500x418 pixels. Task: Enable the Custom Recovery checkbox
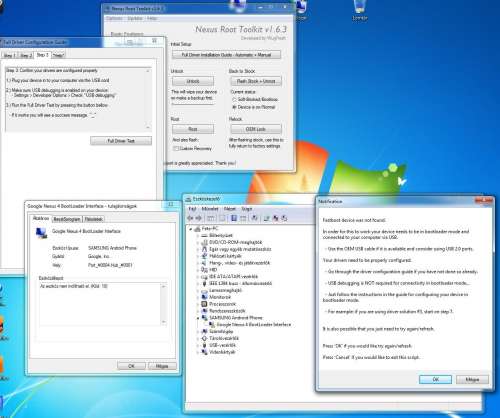click(x=176, y=148)
